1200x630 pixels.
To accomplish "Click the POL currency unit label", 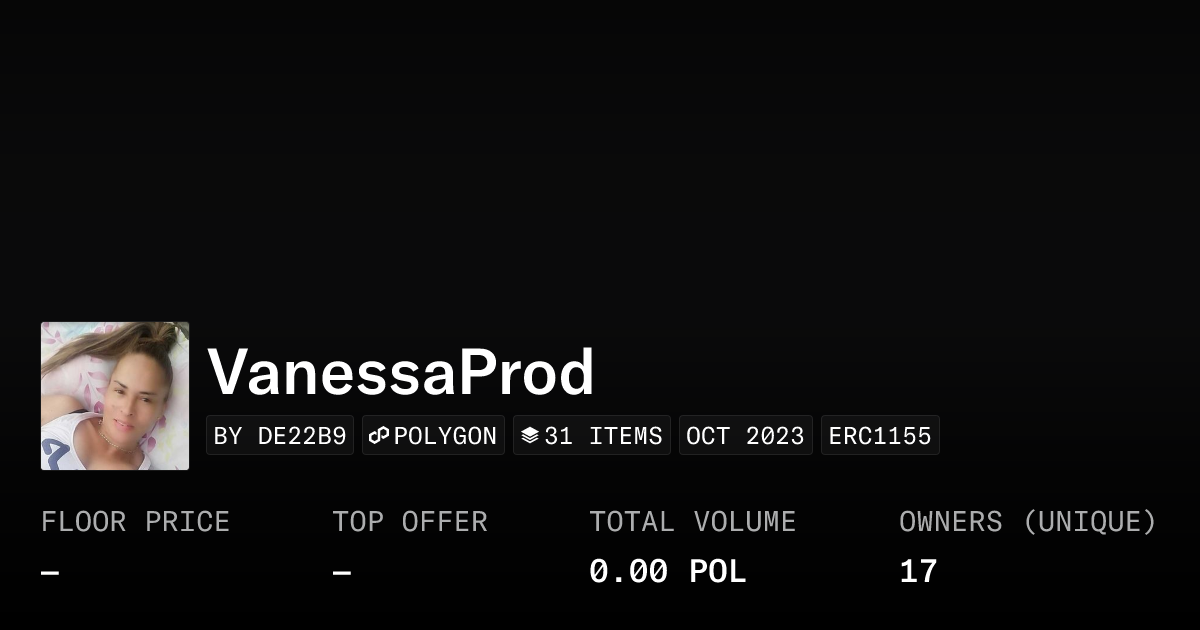I will pos(717,572).
